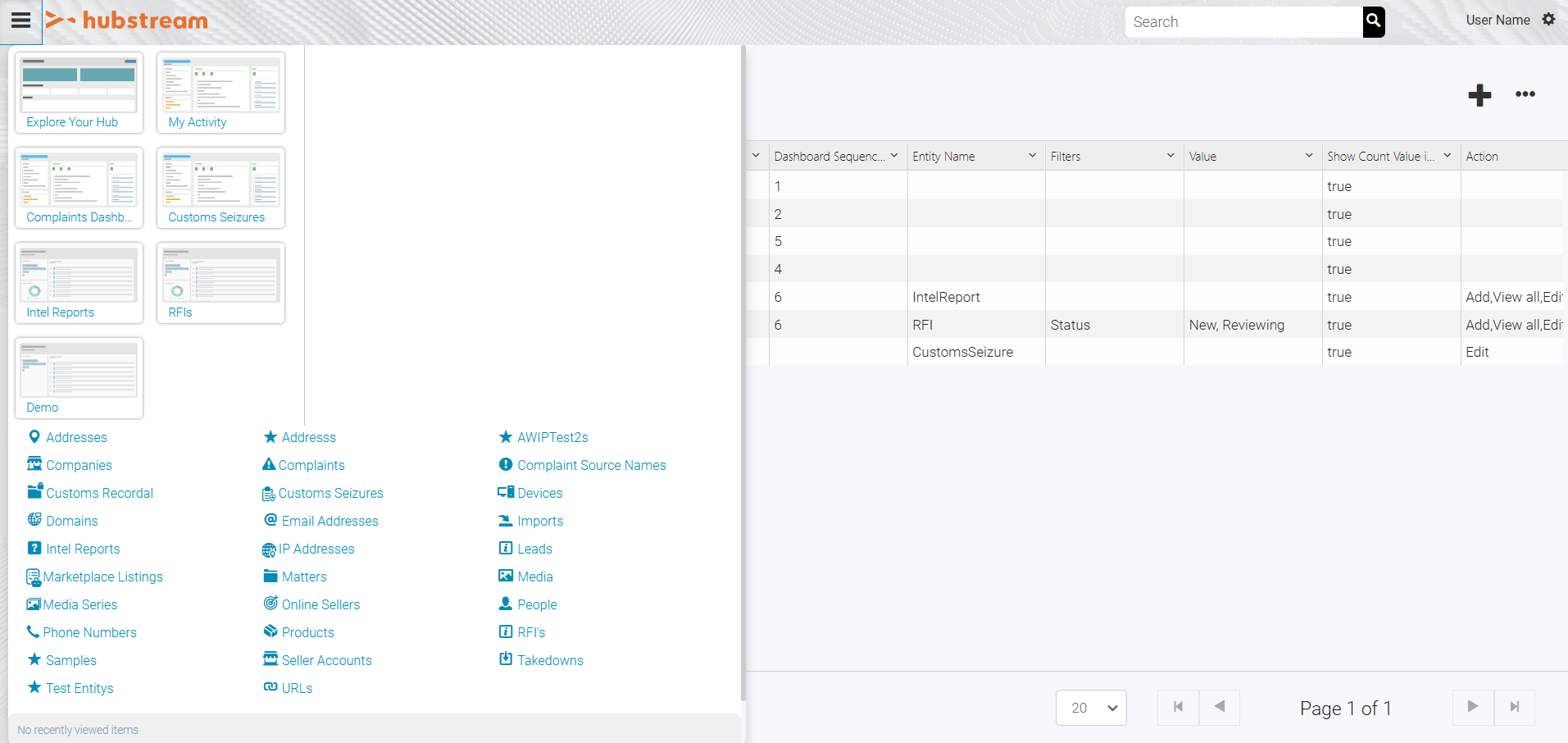Open the Explore Your Hub dashboard thumbnail
This screenshot has height=743, width=1568.
tap(79, 93)
